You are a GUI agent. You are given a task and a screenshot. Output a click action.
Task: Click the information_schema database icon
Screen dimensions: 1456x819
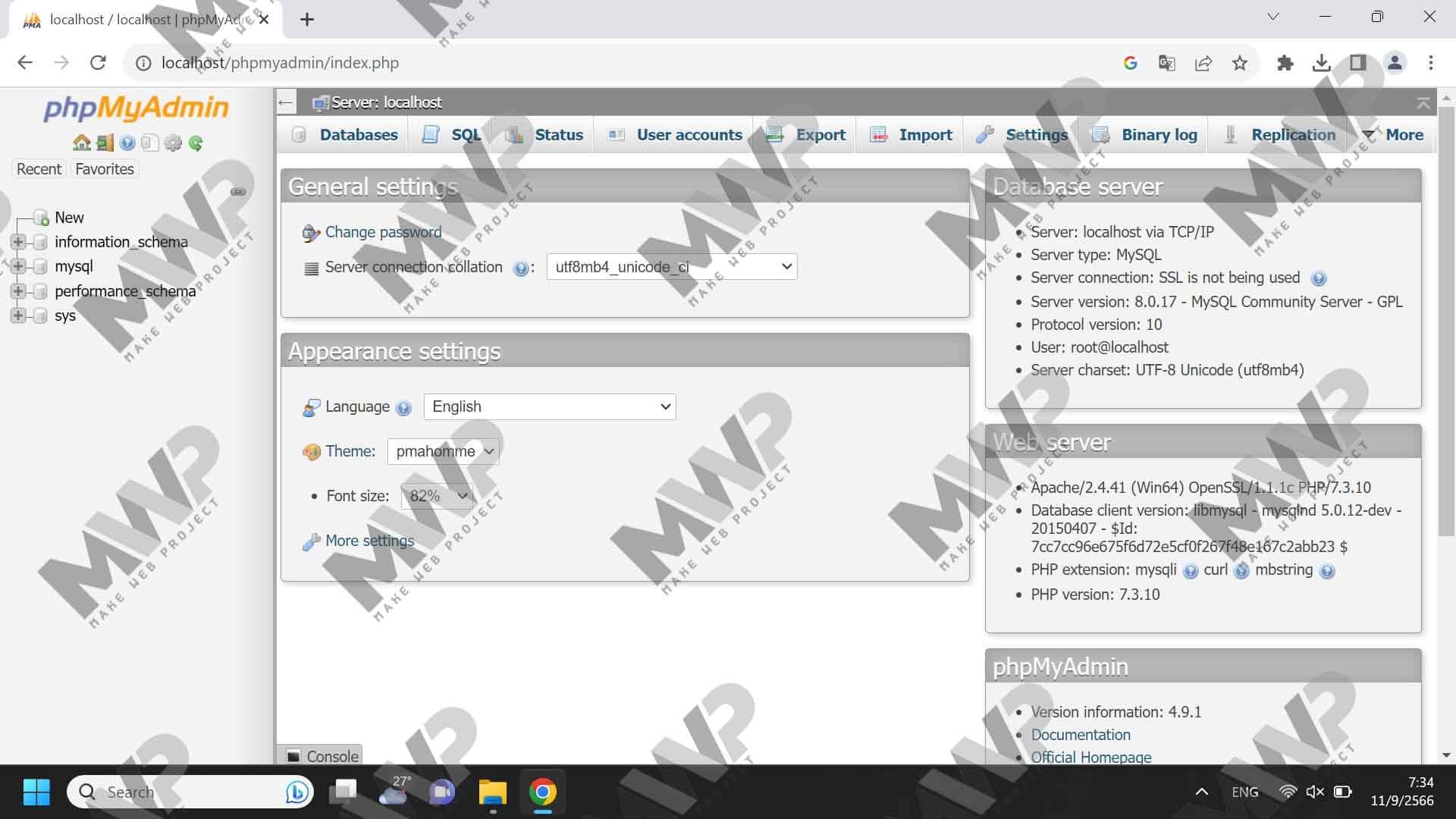coord(41,242)
